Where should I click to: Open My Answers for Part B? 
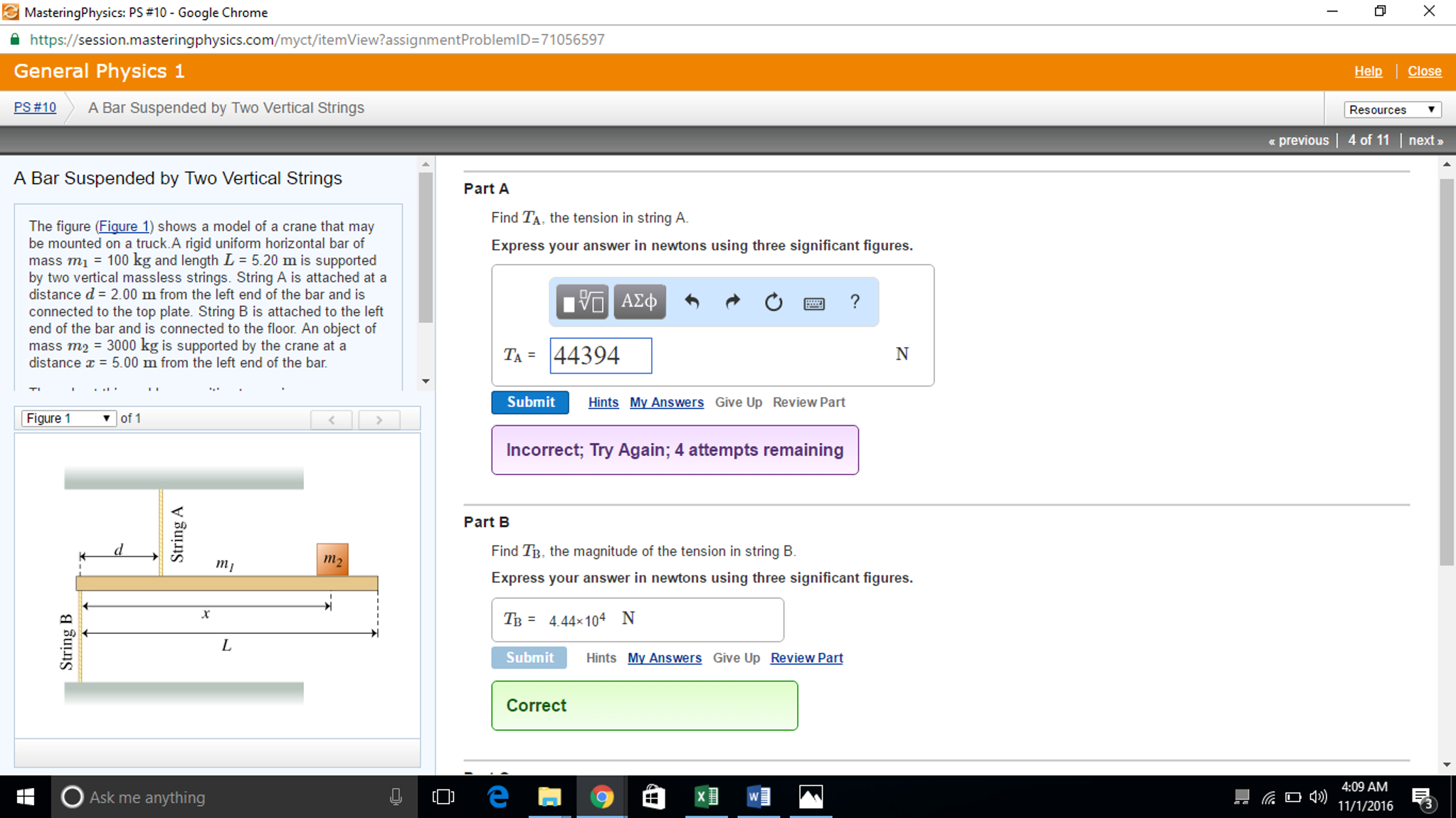point(665,658)
